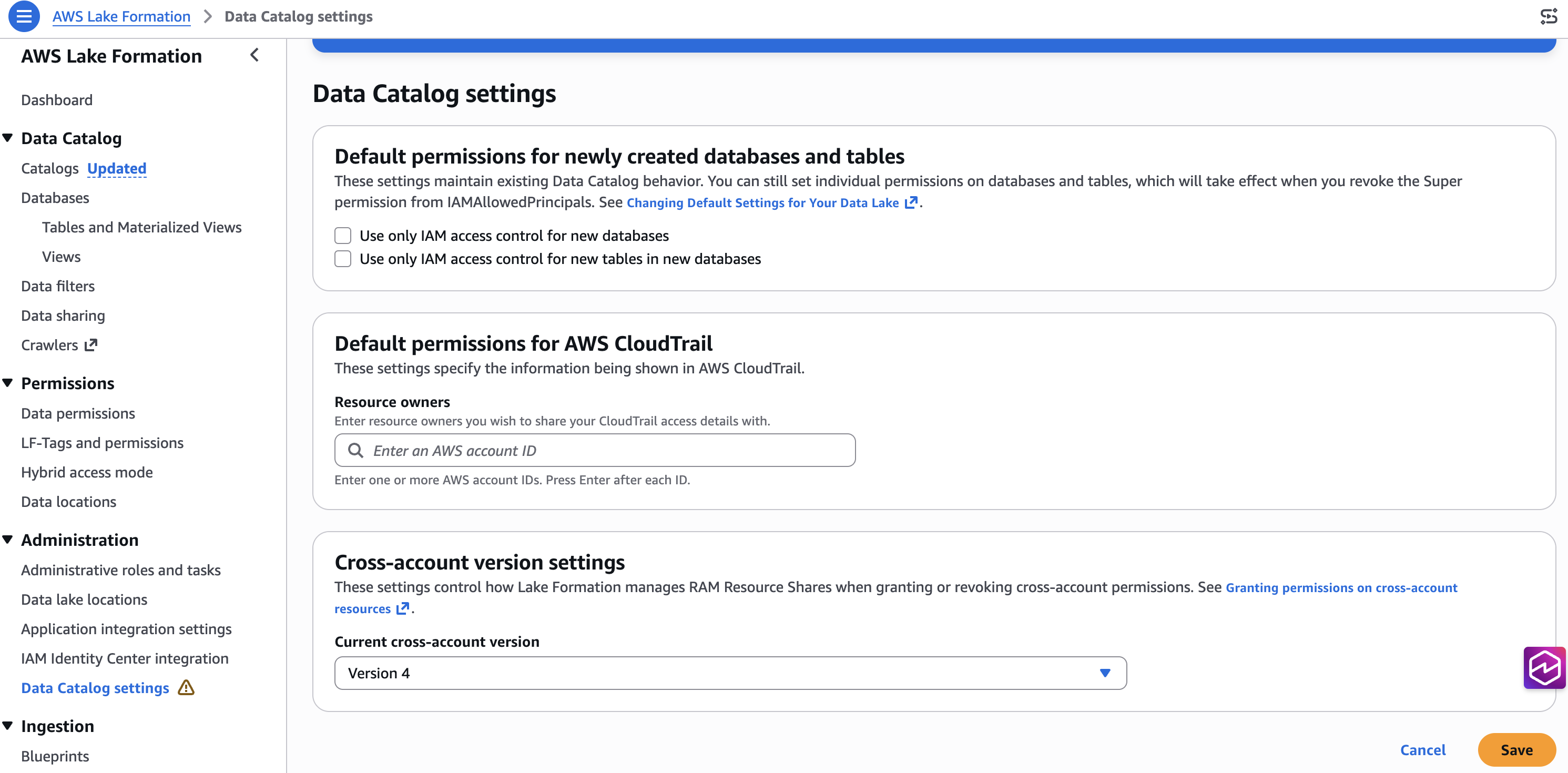Open Granting permissions on cross-account resources link
This screenshot has height=773, width=1568.
tap(1341, 588)
